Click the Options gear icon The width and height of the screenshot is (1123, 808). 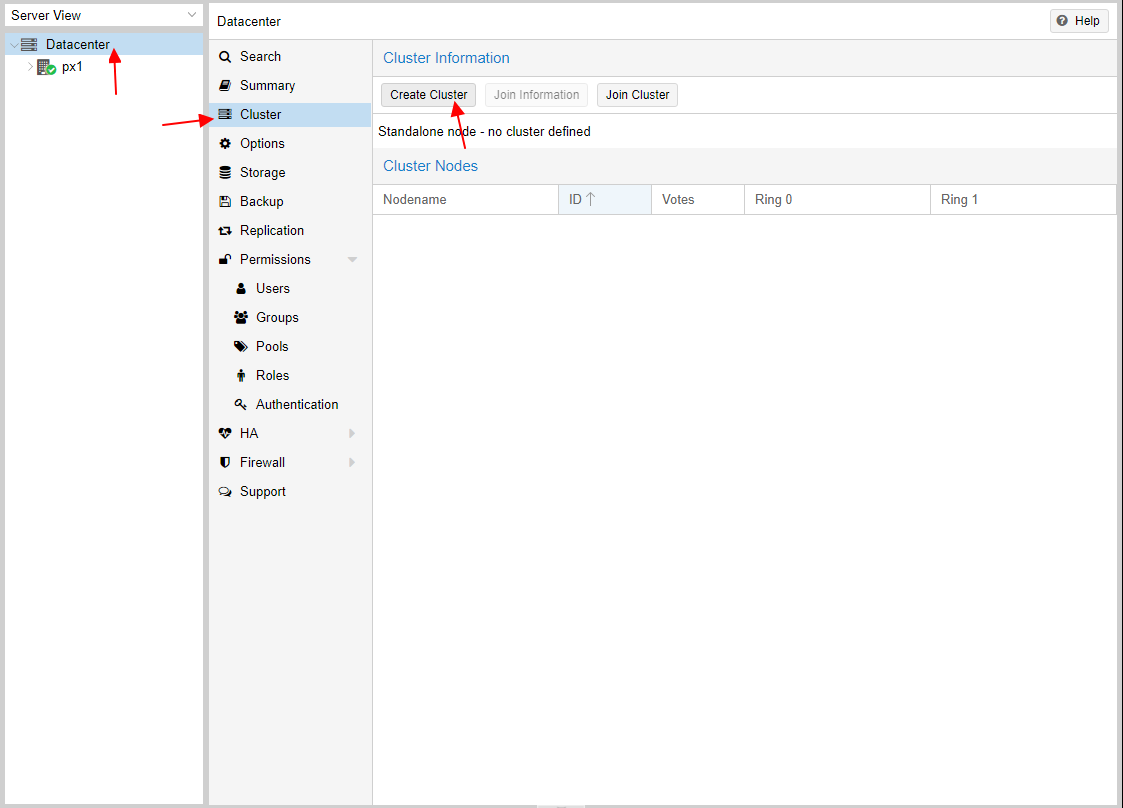pyautogui.click(x=225, y=144)
